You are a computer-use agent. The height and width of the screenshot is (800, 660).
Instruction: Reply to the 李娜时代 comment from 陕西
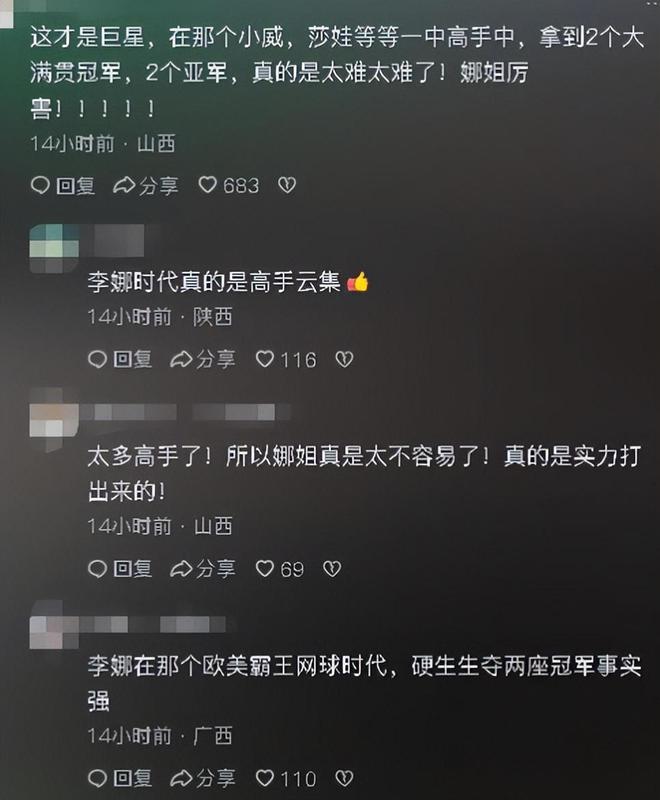[120, 359]
